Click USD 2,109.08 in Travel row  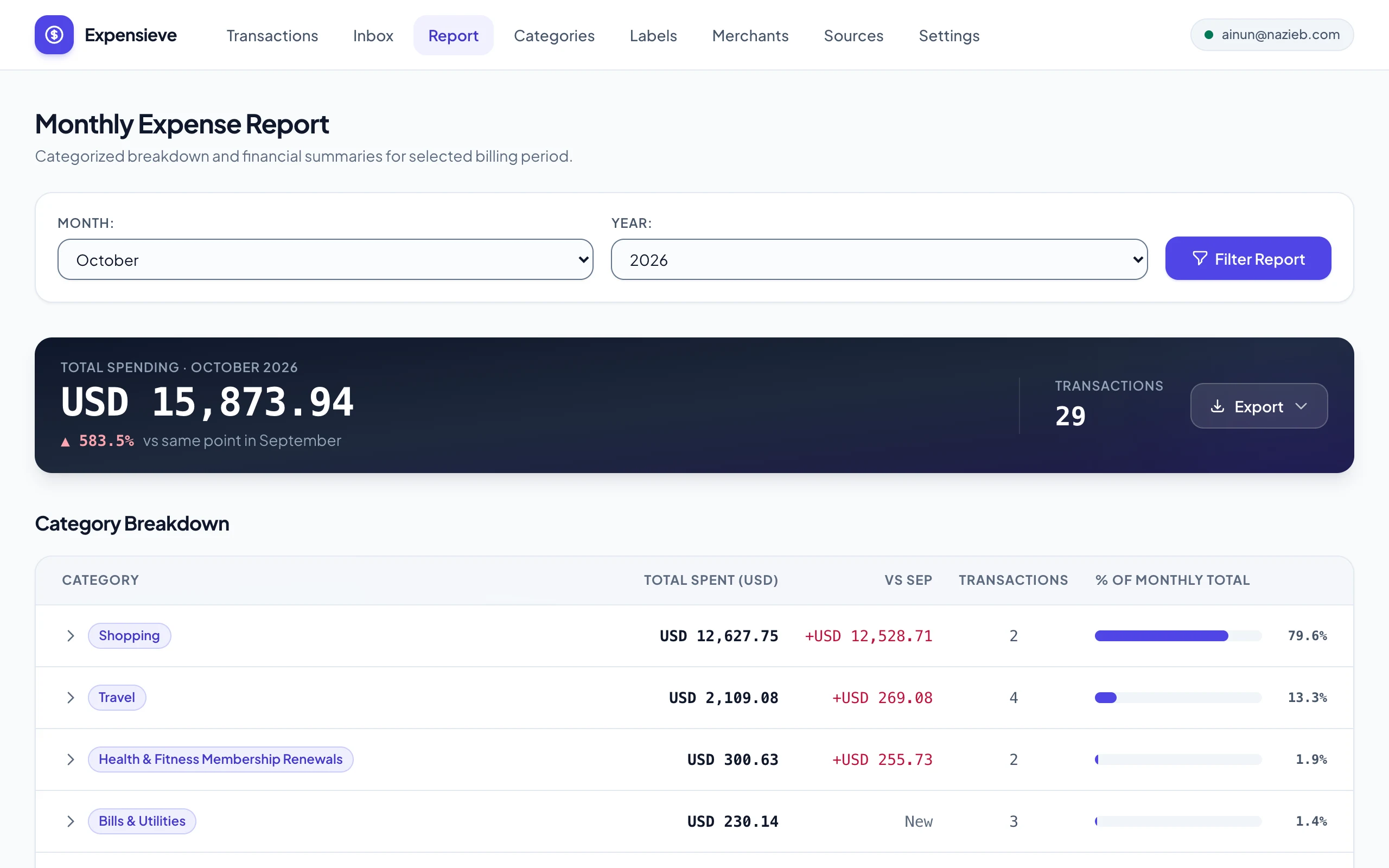pos(723,698)
